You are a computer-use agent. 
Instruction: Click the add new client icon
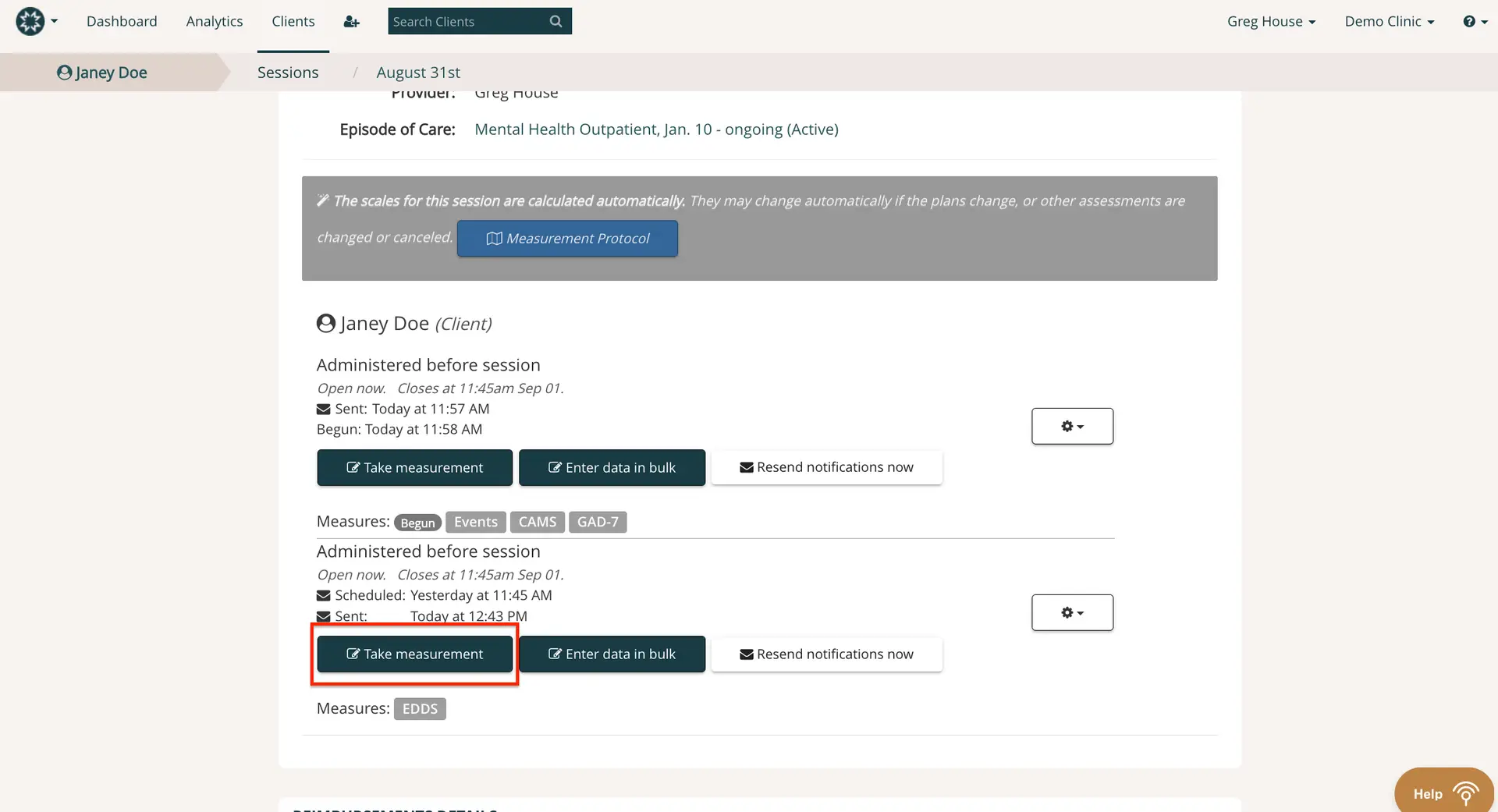tap(351, 21)
